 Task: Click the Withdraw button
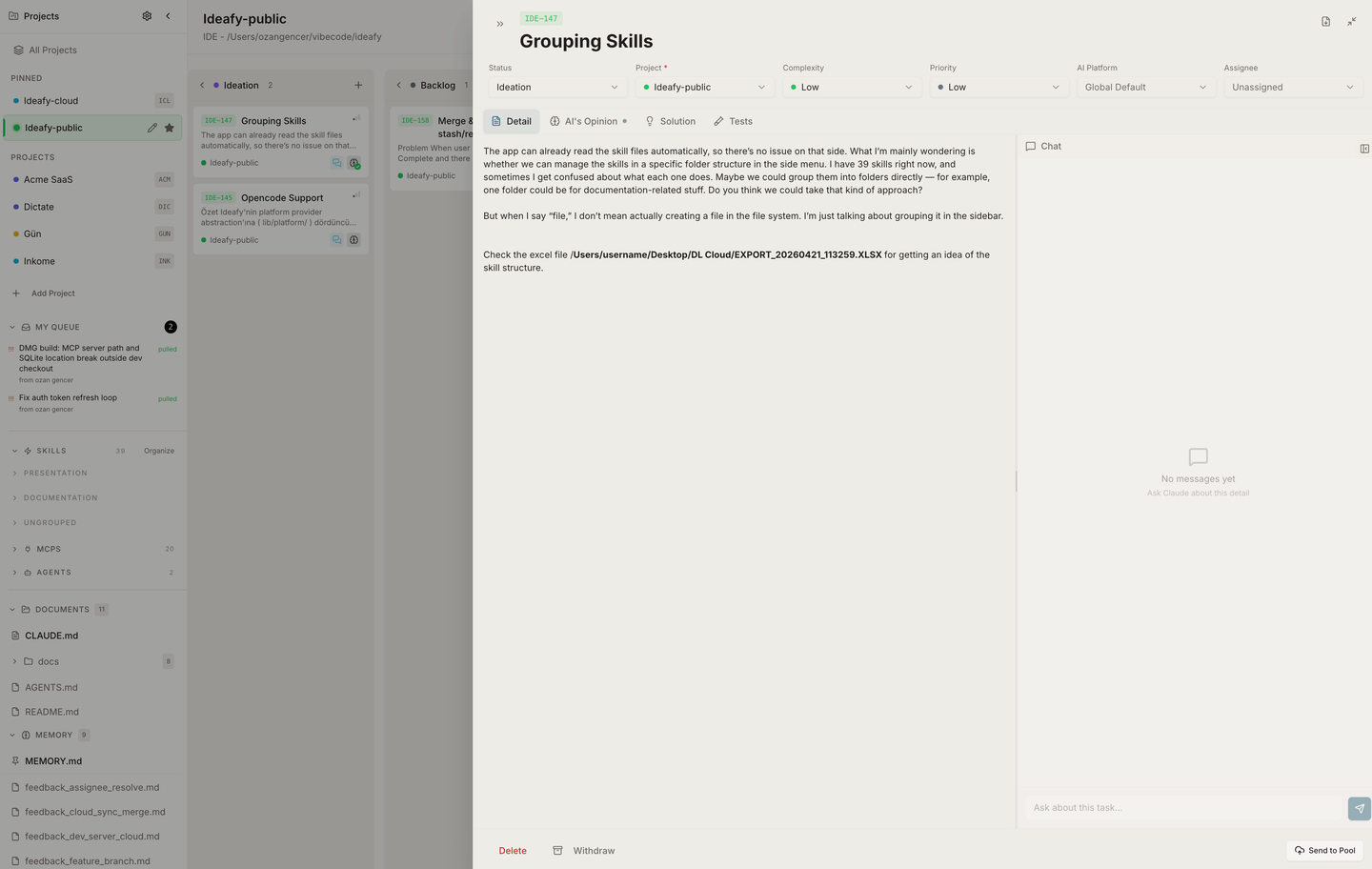click(584, 851)
